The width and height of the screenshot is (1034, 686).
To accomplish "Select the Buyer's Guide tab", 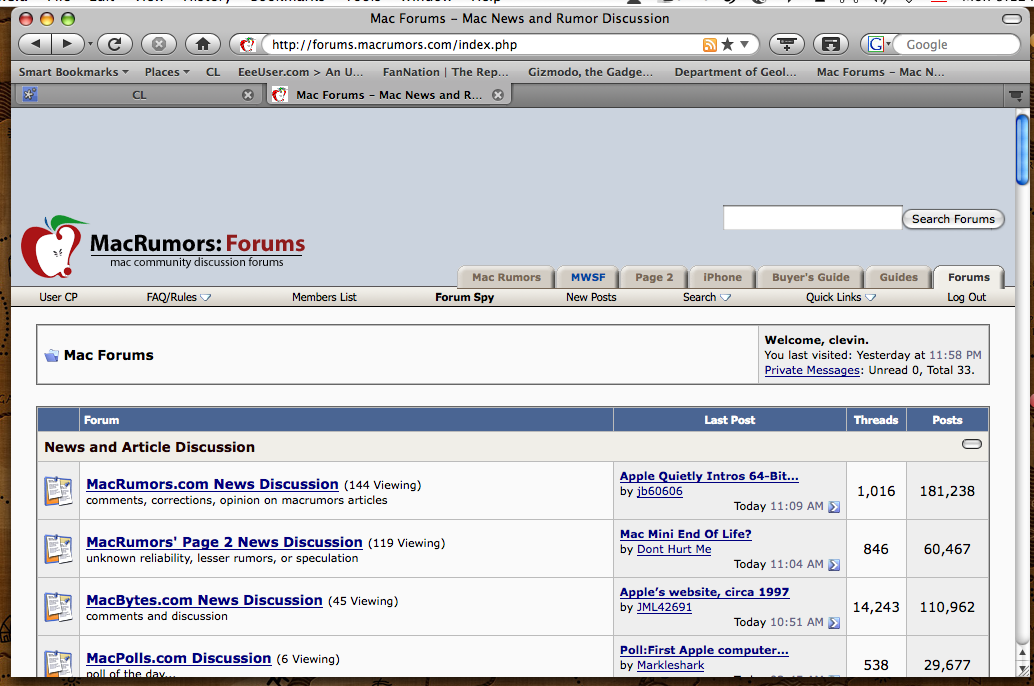I will click(x=810, y=277).
